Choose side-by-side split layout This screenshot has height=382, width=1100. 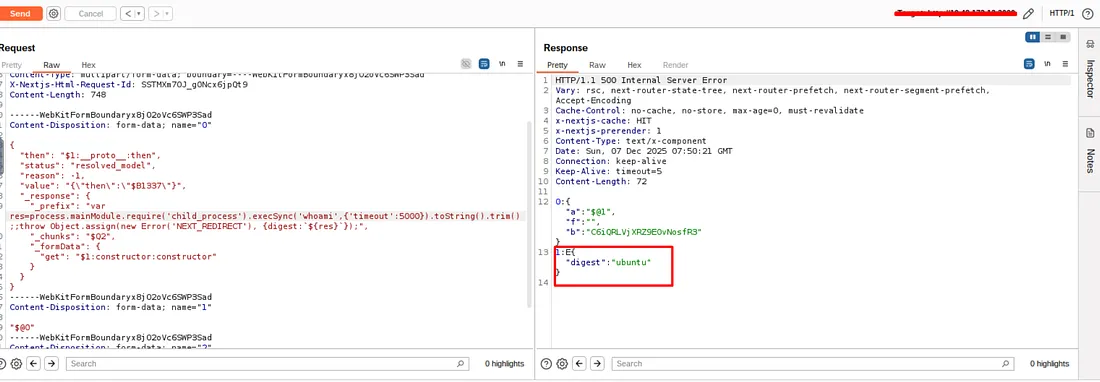pyautogui.click(x=1033, y=37)
